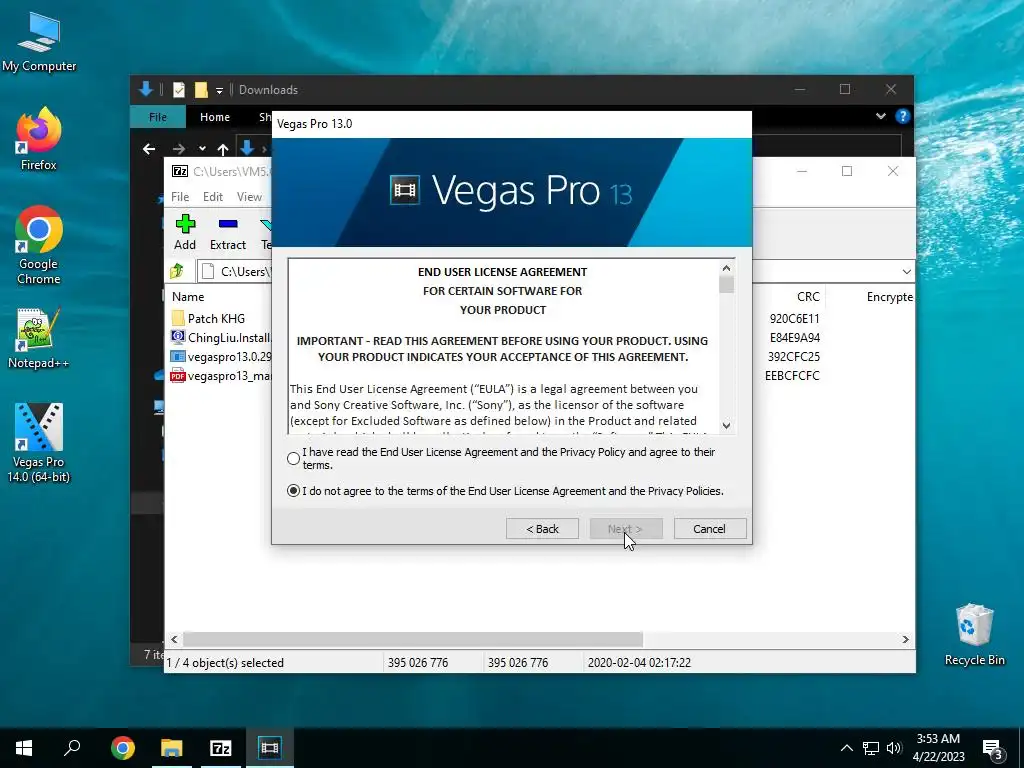Click the File Explorer icon in the taskbar
1024x768 pixels.
[171, 748]
